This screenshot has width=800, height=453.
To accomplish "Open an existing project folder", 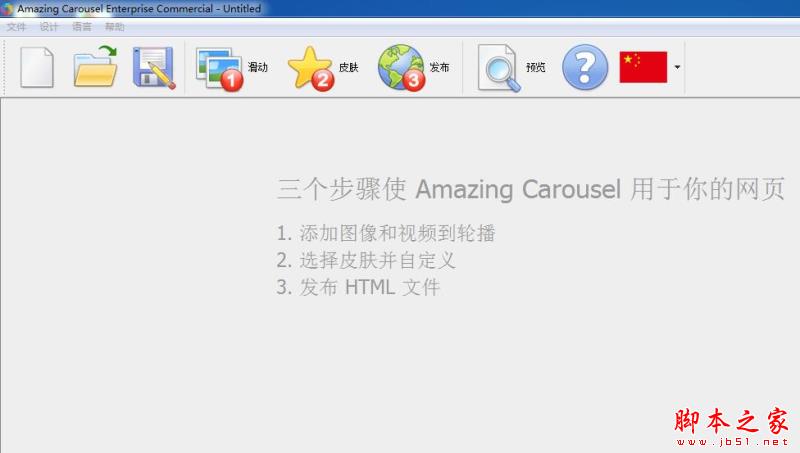I will (x=95, y=66).
